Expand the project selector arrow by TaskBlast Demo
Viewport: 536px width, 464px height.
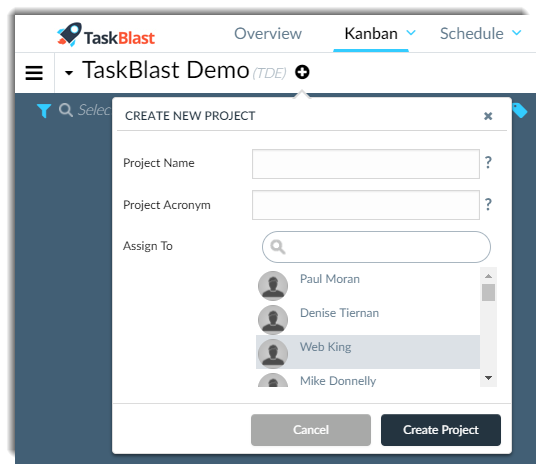coord(69,73)
